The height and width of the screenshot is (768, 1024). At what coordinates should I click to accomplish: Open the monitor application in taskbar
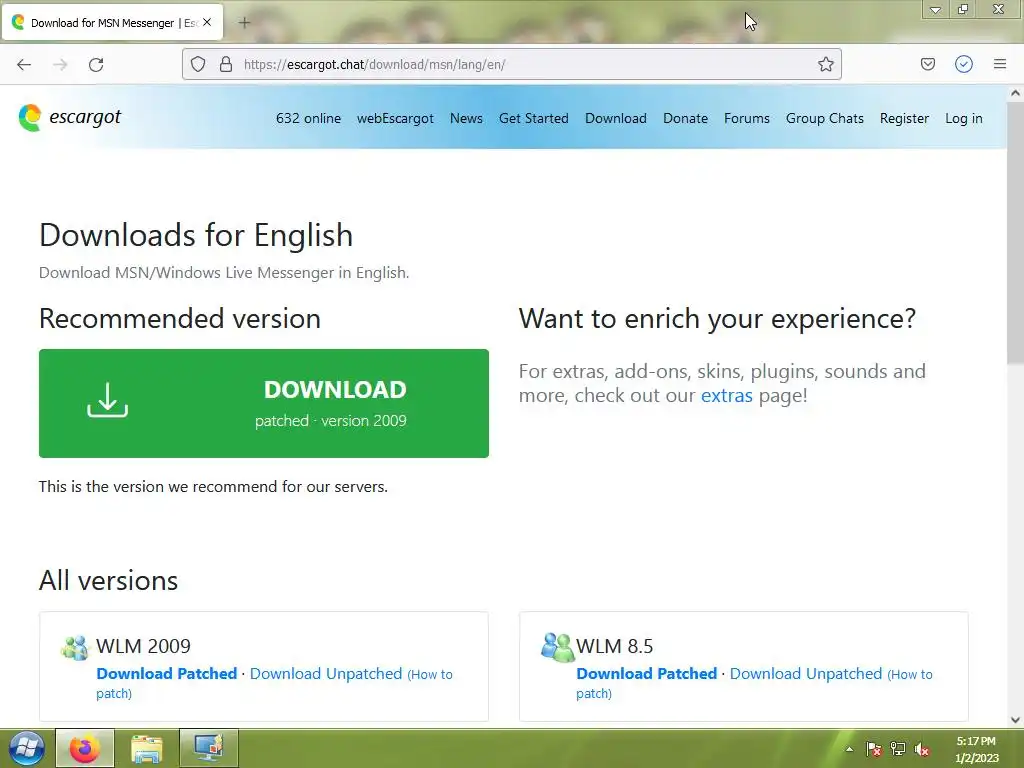[x=209, y=748]
